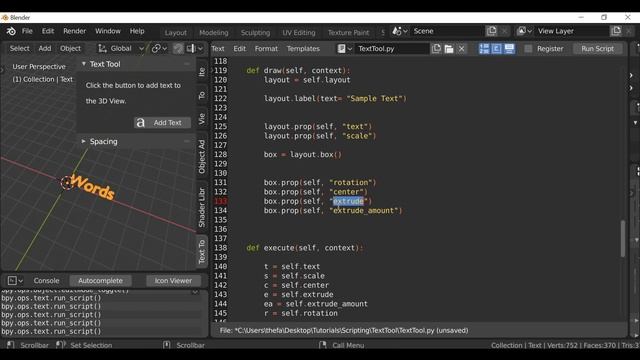This screenshot has width=640, height=360.
Task: Click the TextTool.py file name field
Action: [392, 49]
